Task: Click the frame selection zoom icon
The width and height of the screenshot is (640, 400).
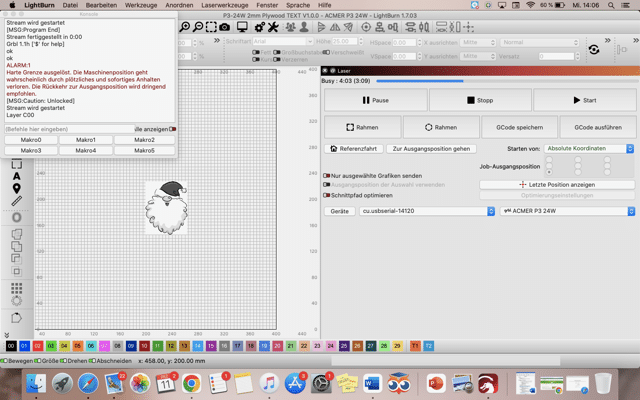Action: point(212,25)
